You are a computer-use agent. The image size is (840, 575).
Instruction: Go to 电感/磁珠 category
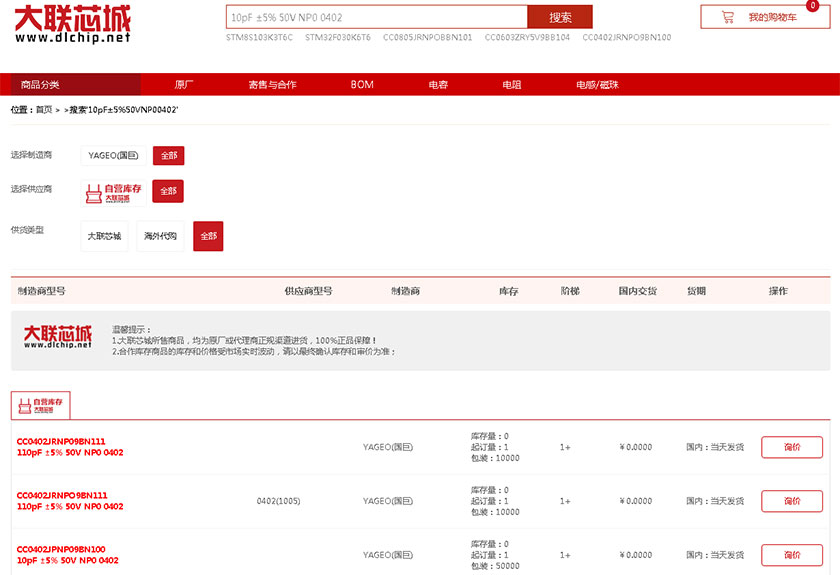[597, 85]
